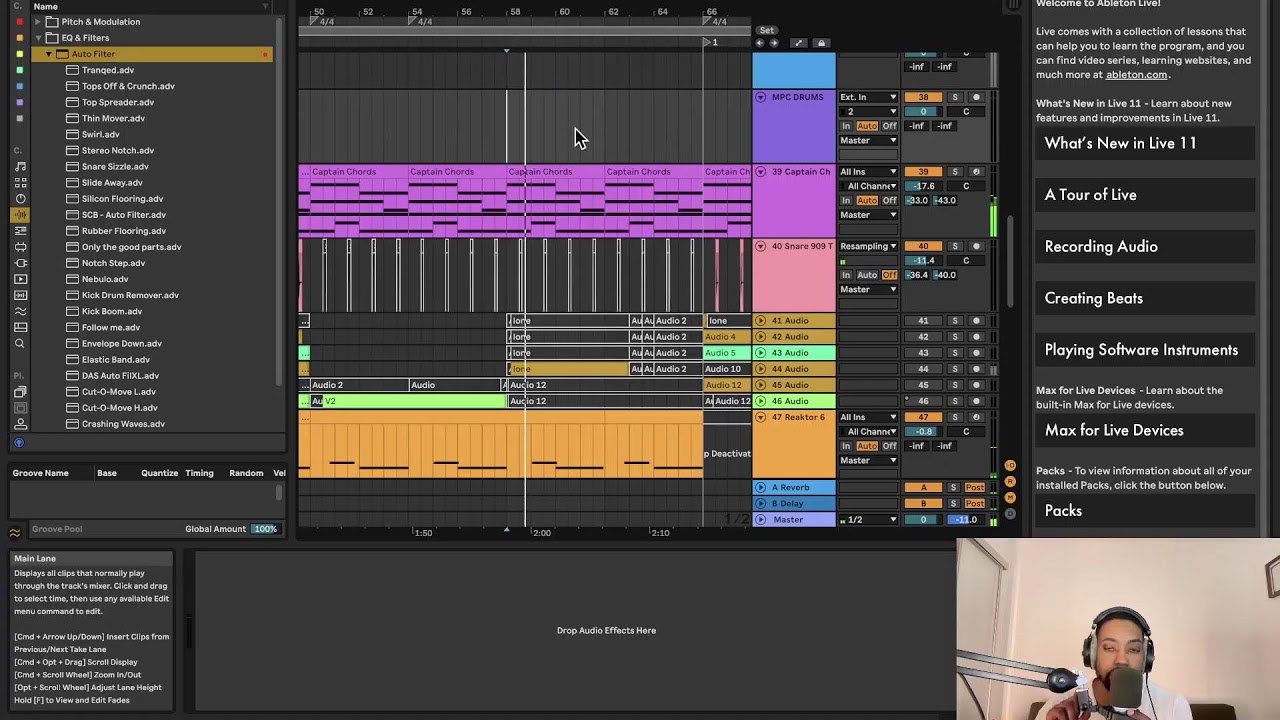Open the MIDI Effects browser category

[20, 230]
